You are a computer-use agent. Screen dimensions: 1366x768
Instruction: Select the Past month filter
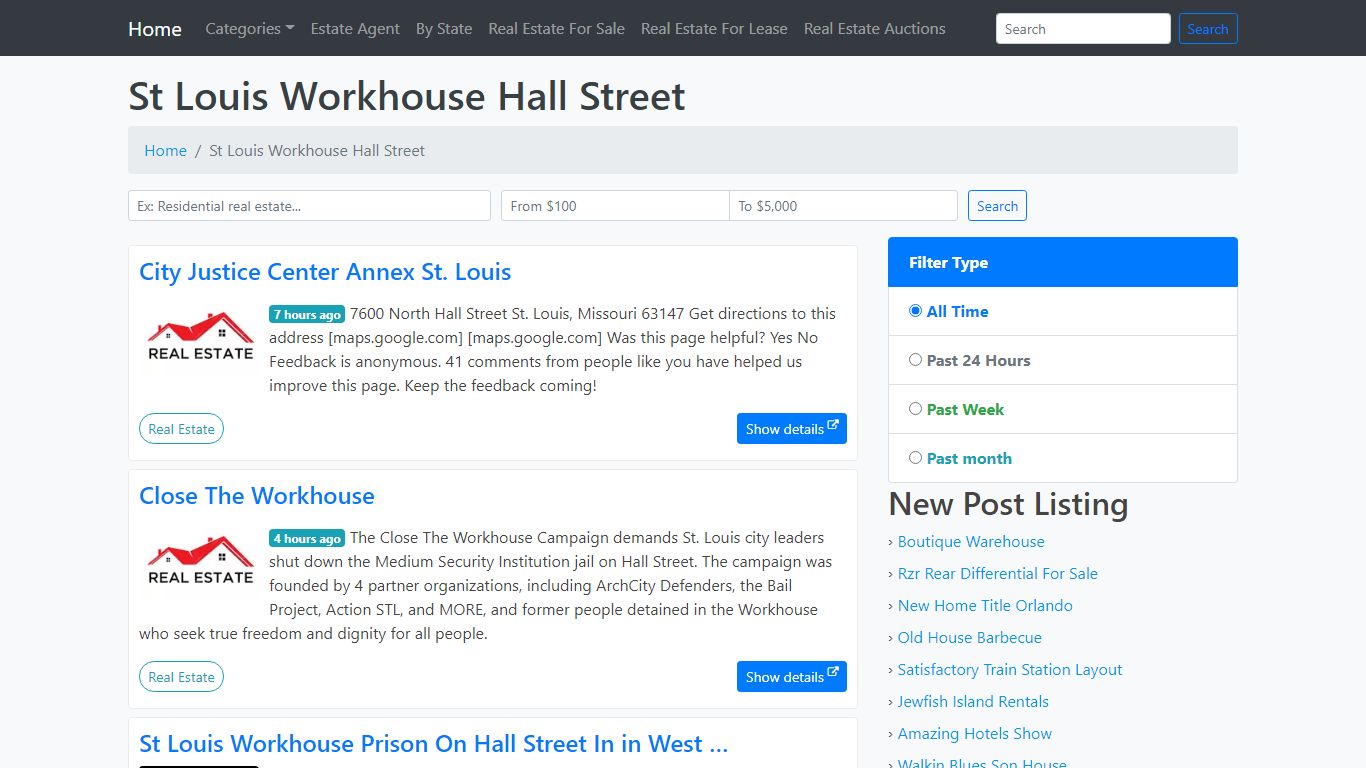[x=915, y=458]
